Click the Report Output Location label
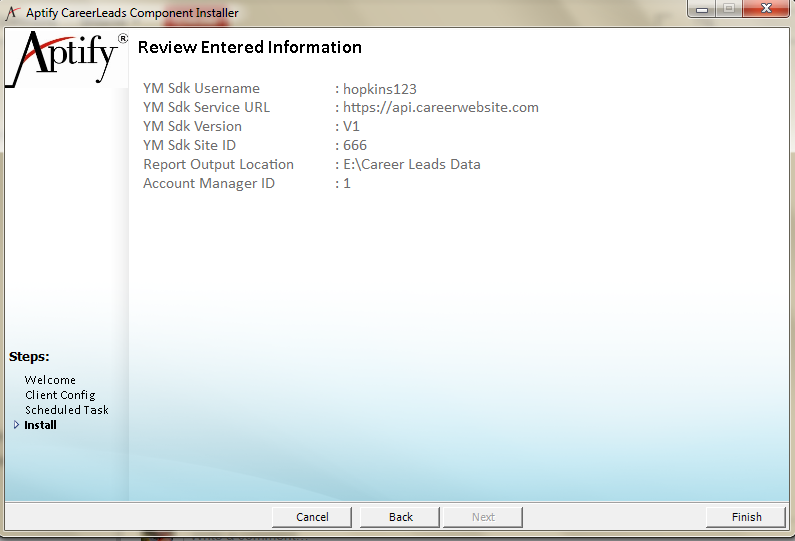Image resolution: width=795 pixels, height=541 pixels. [x=219, y=164]
